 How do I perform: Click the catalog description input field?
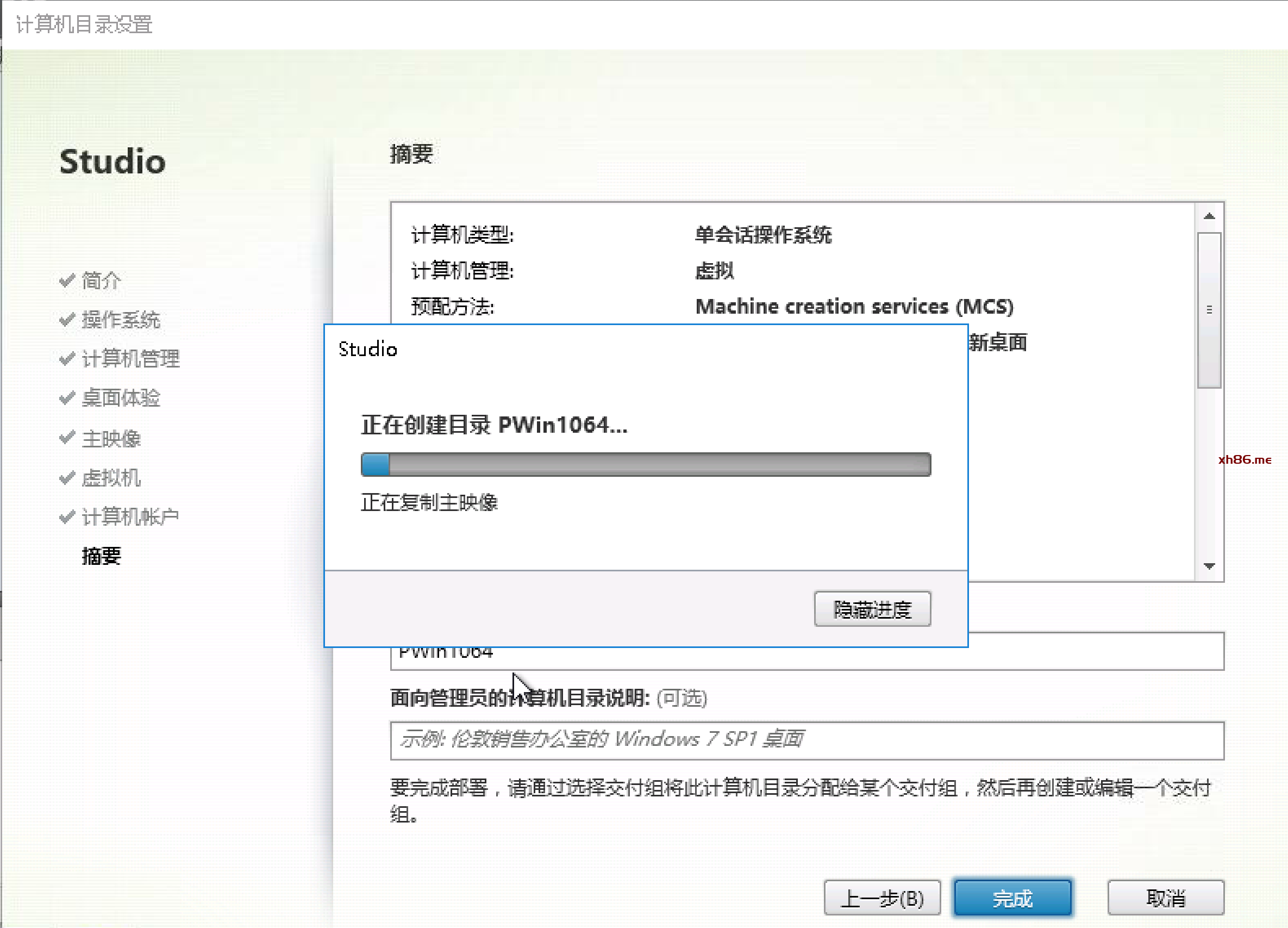tap(806, 740)
